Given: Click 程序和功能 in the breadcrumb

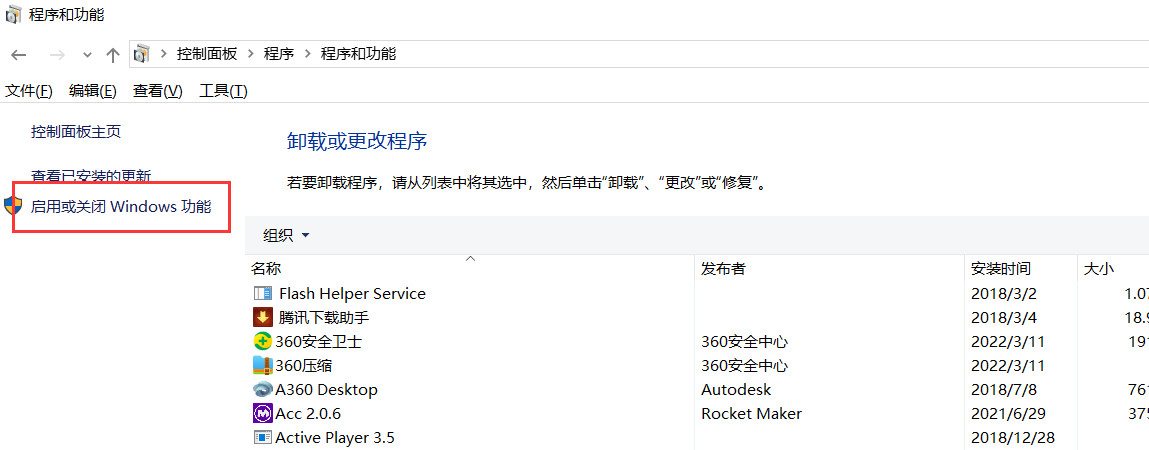Looking at the screenshot, I should (358, 54).
